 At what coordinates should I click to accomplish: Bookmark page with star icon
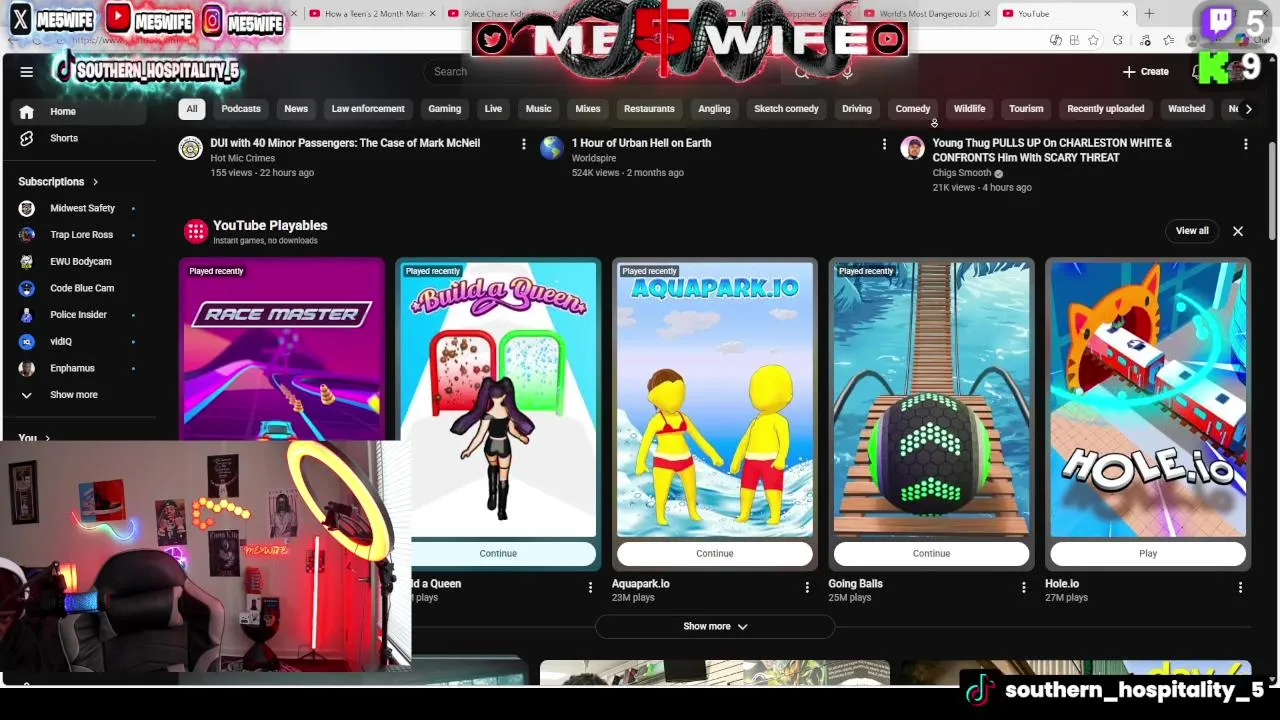pyautogui.click(x=1093, y=40)
